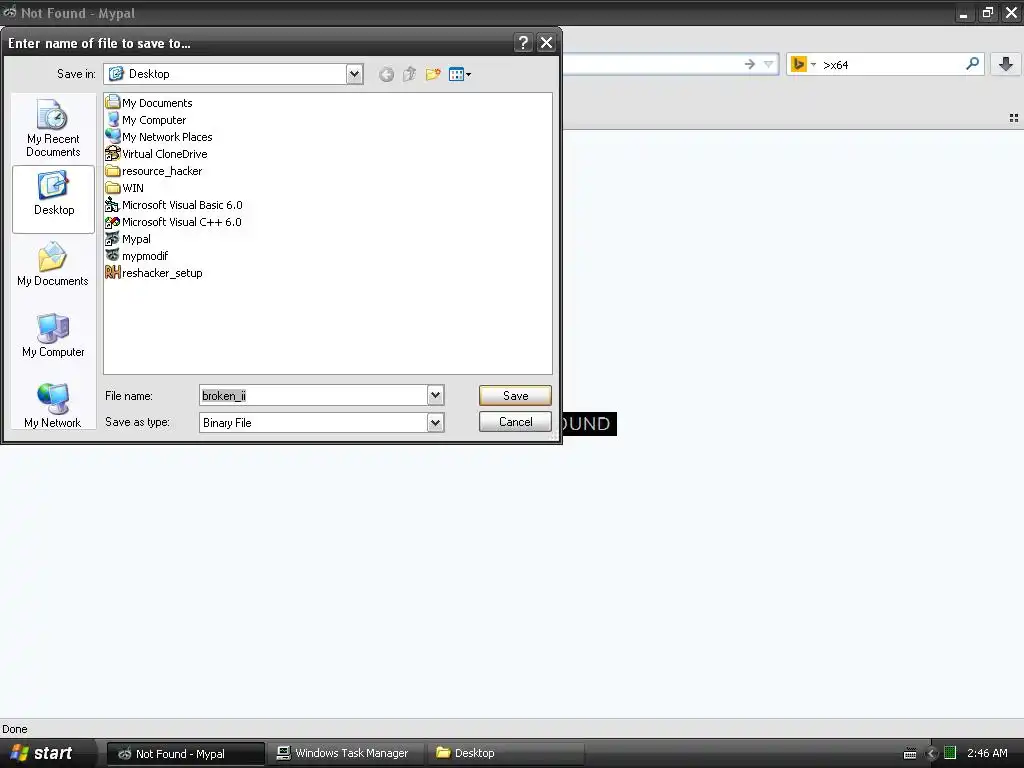This screenshot has height=768, width=1024.
Task: Click the green tray icon near clock
Action: click(x=950, y=753)
